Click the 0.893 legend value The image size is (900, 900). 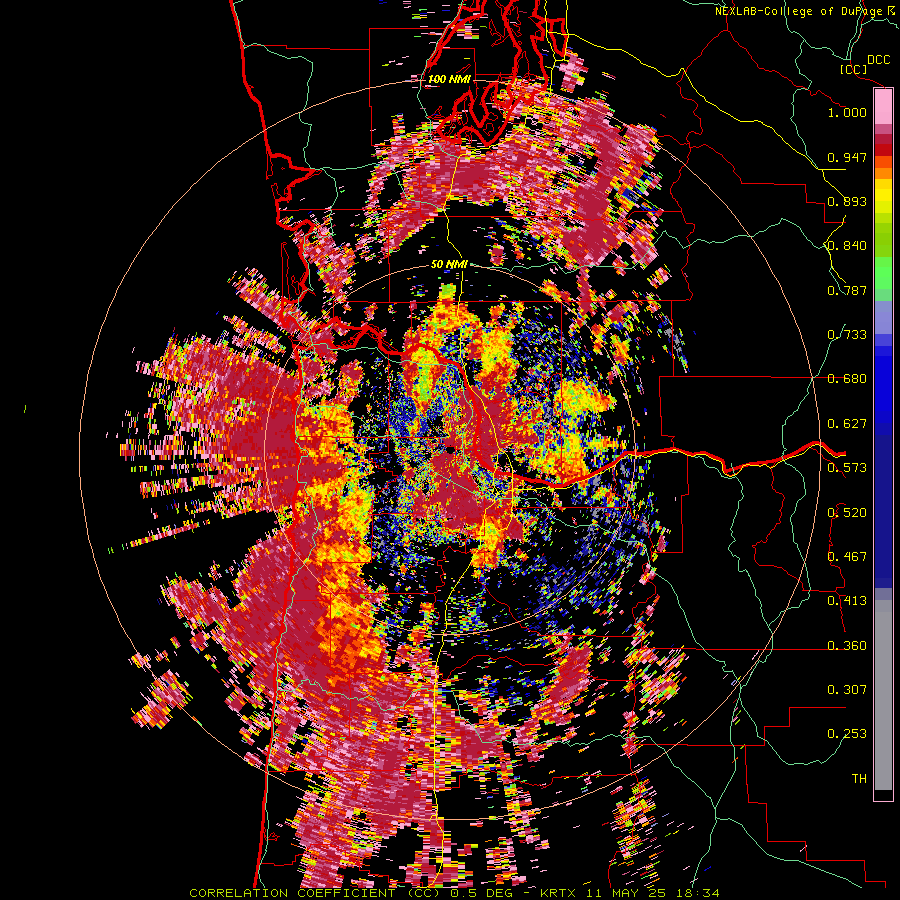tap(847, 201)
